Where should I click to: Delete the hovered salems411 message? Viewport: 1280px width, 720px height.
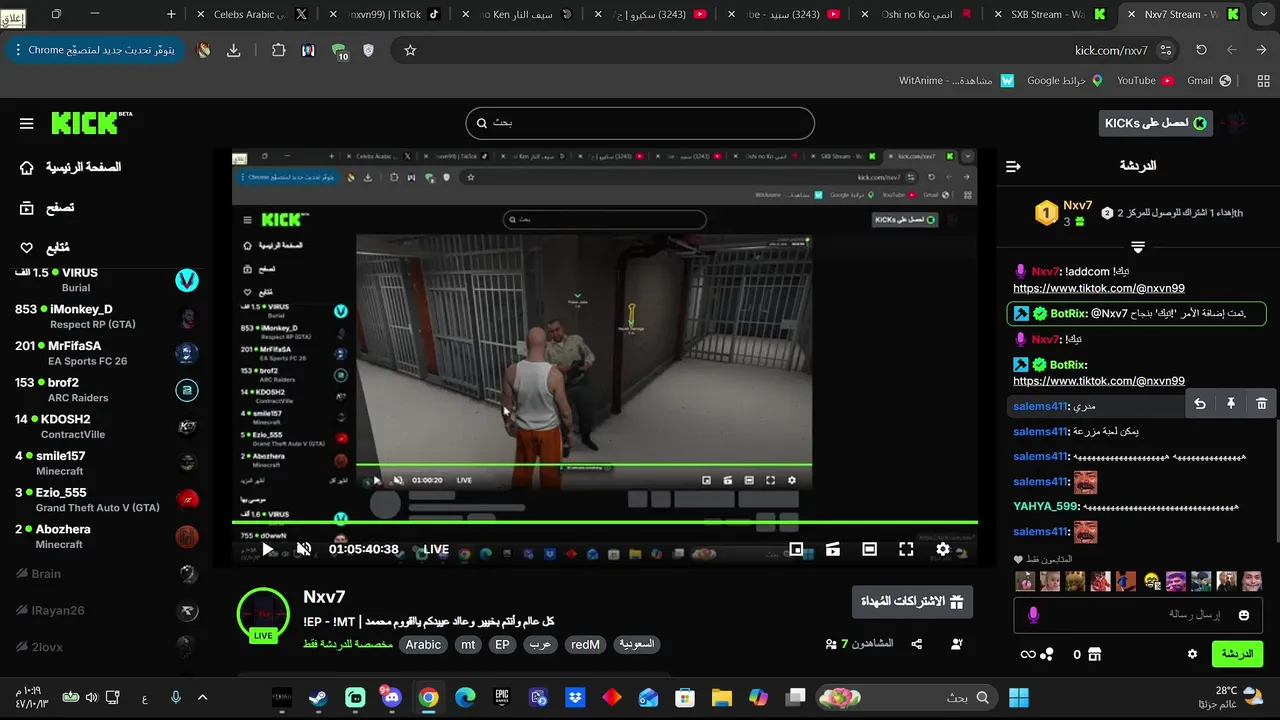coord(1262,404)
